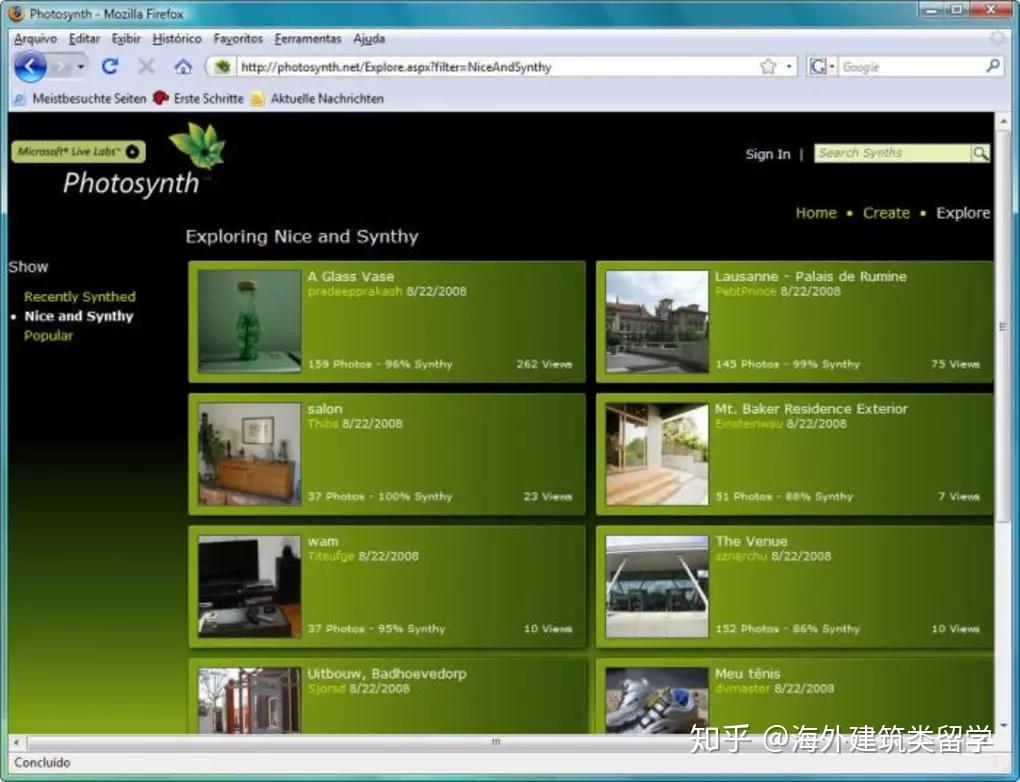Screen dimensions: 1020x782
Task: Click '37 Photos - 100% Synthy' text
Action: [380, 496]
